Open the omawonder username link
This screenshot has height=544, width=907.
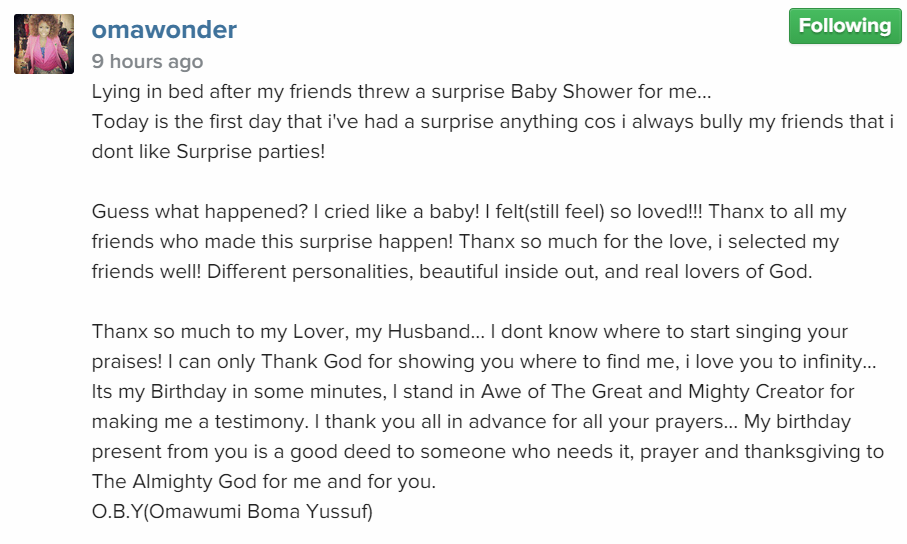tap(164, 30)
